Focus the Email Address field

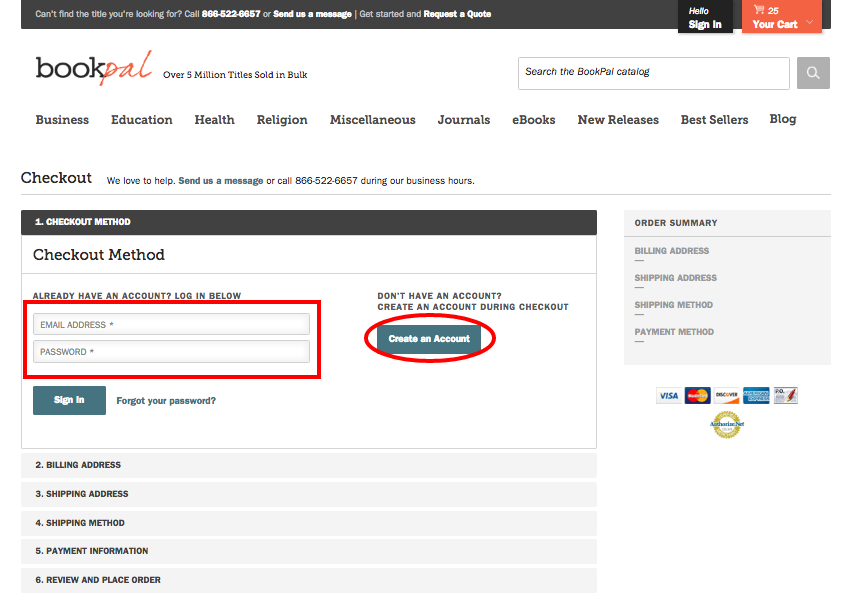pyautogui.click(x=172, y=324)
